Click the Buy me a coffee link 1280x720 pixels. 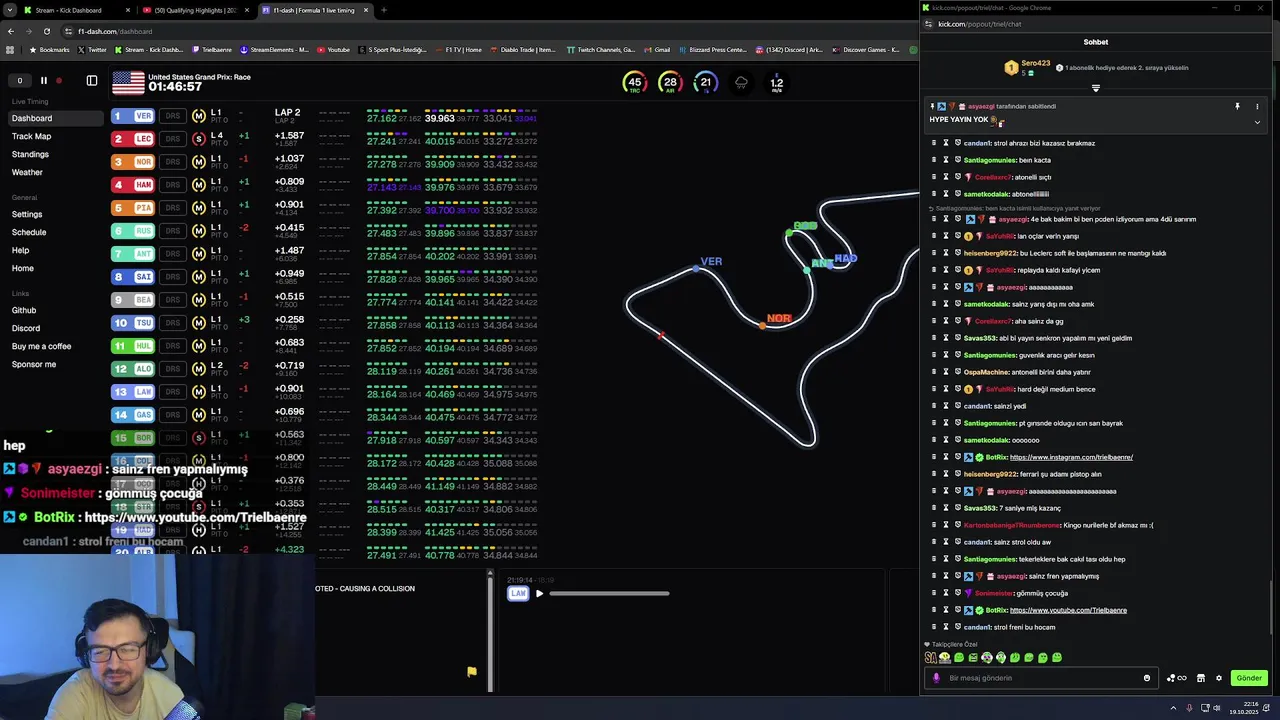[41, 346]
